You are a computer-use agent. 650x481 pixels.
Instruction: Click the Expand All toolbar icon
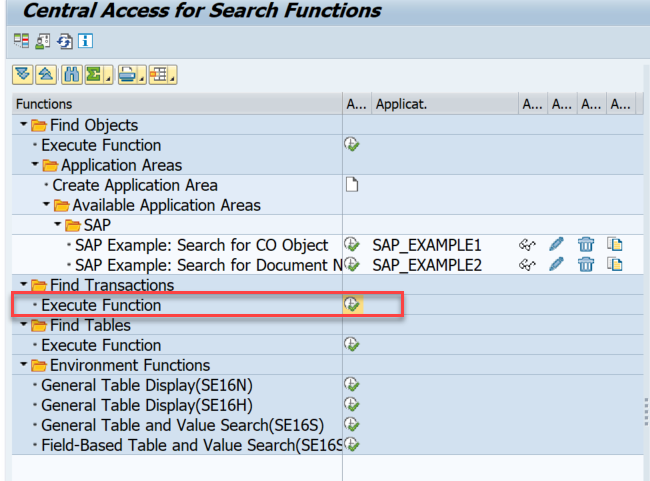(22, 75)
